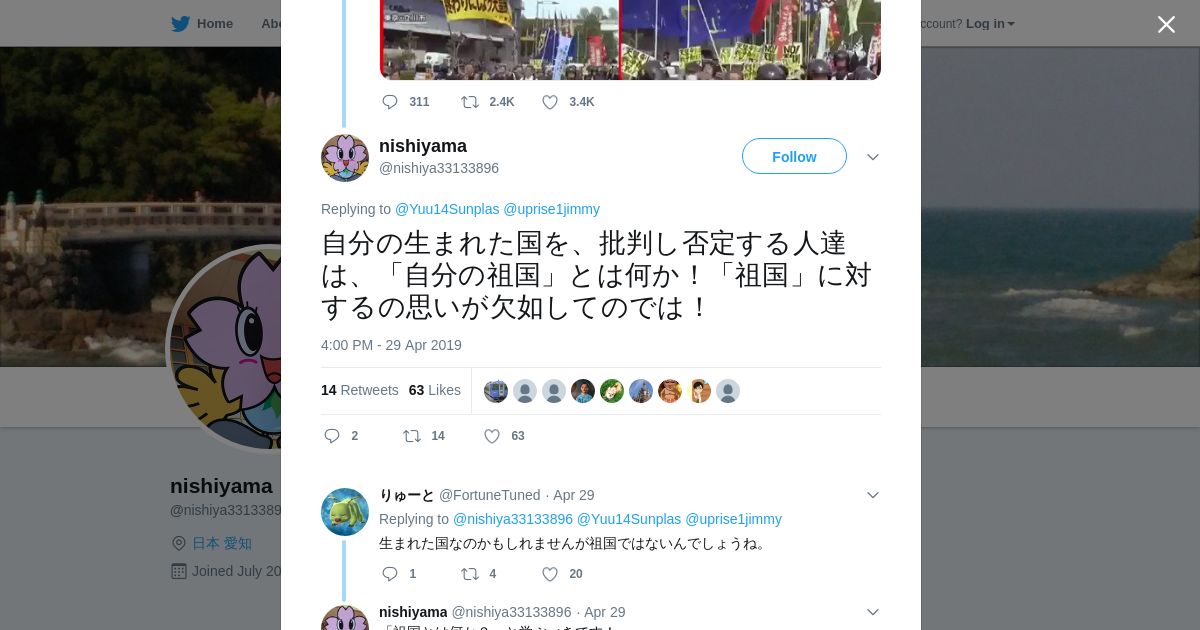
Task: Open the main tweet's chevron options menu
Action: point(872,157)
